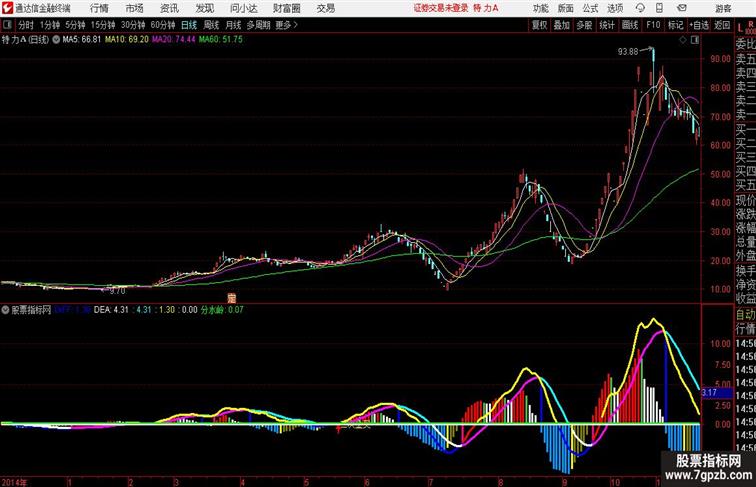Open sub-chart 股票指标网 indicator dropdown
This screenshot has height=487, width=756.
tap(5, 310)
